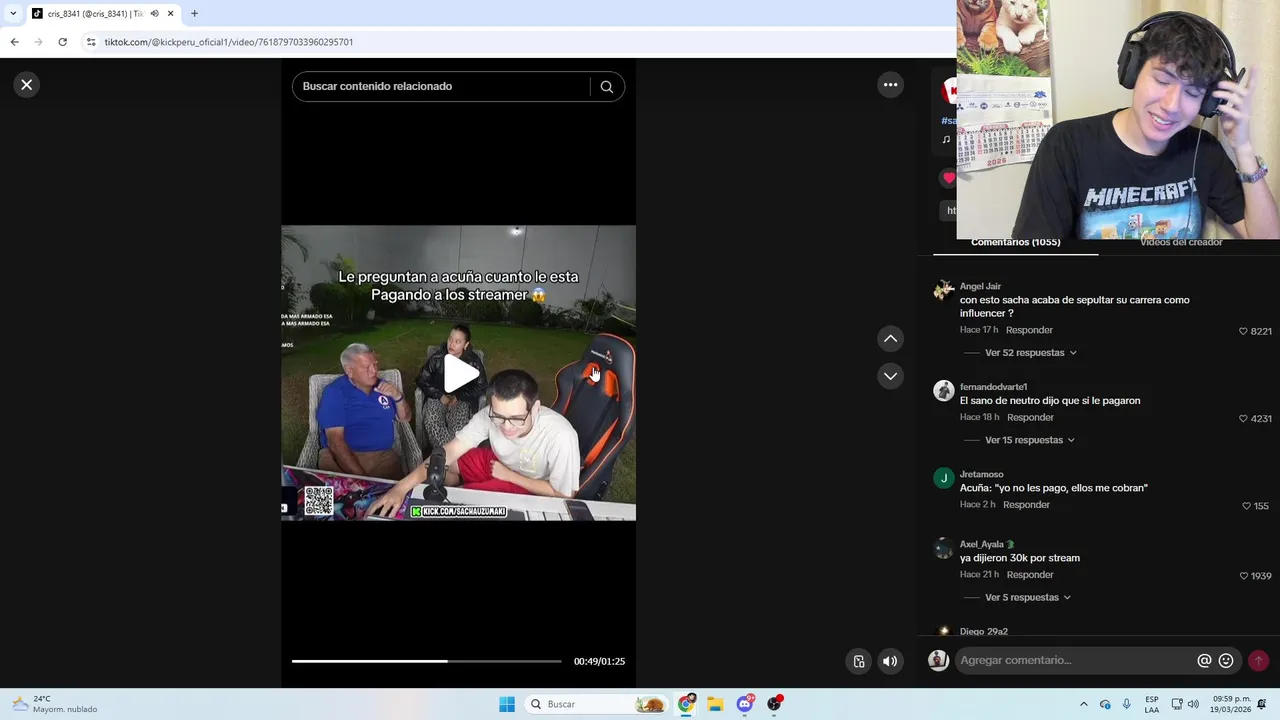
Task: Reply to fernandodvarte1's comment
Action: tap(1030, 417)
